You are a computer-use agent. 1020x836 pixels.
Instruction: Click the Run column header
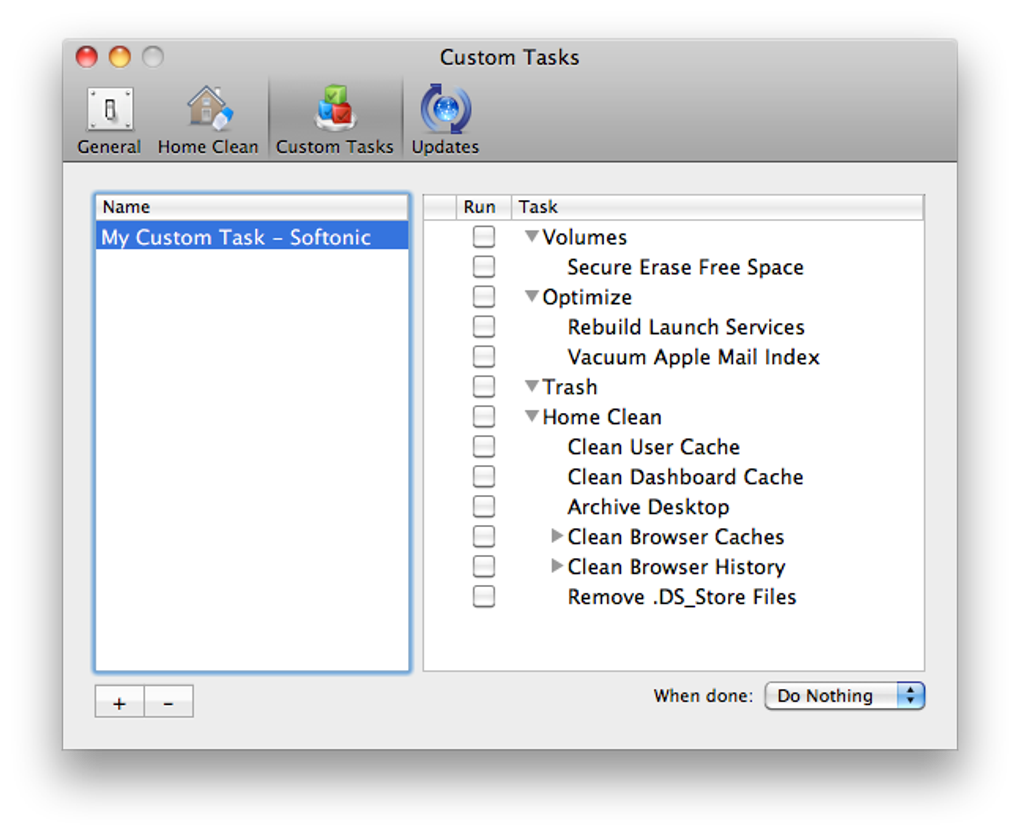[x=483, y=207]
